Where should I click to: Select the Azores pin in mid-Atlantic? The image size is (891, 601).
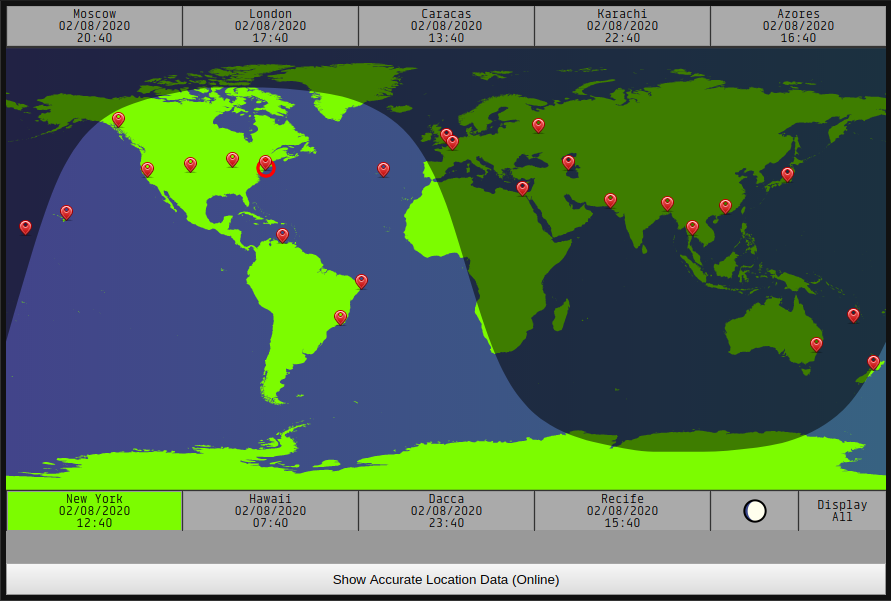click(x=384, y=169)
